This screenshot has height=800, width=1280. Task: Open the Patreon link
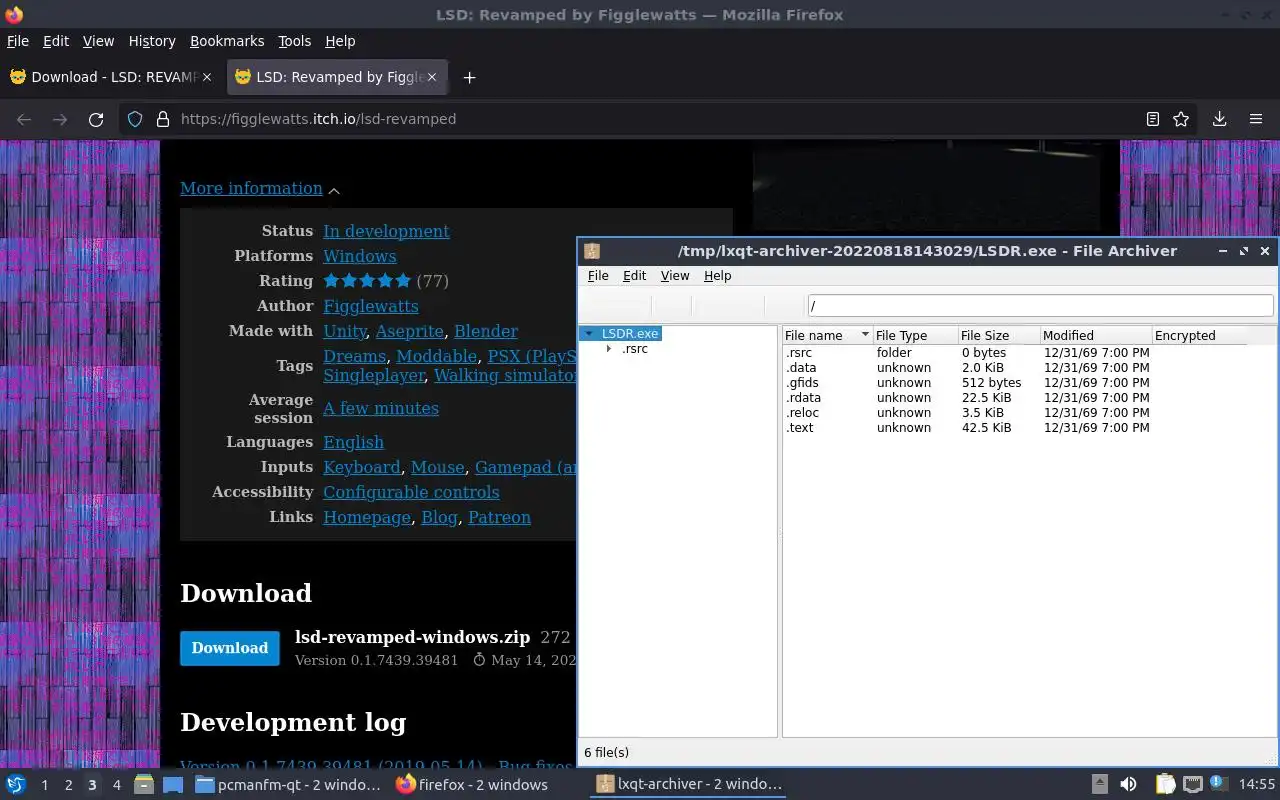coord(499,517)
